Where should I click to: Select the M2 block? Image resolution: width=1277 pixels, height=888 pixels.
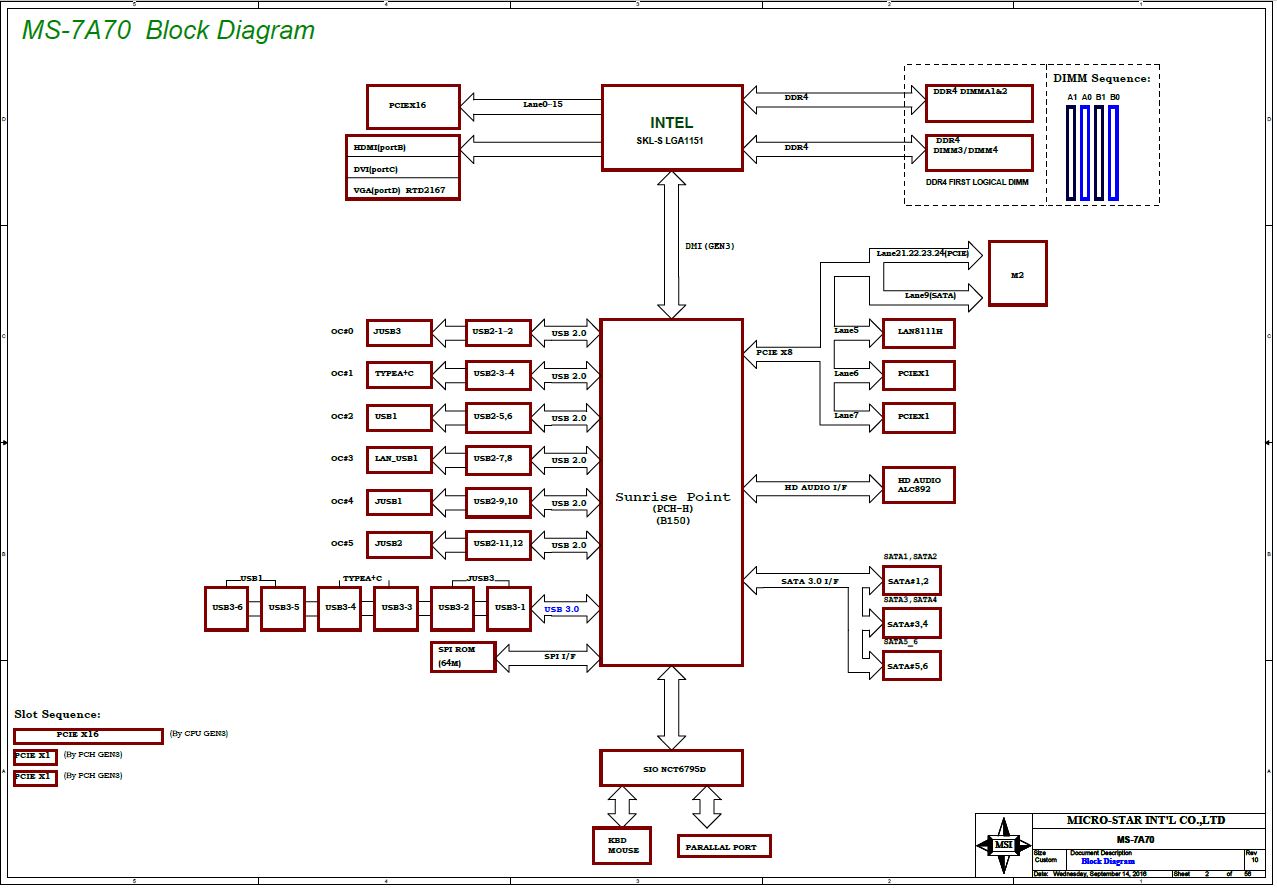pyautogui.click(x=1017, y=273)
